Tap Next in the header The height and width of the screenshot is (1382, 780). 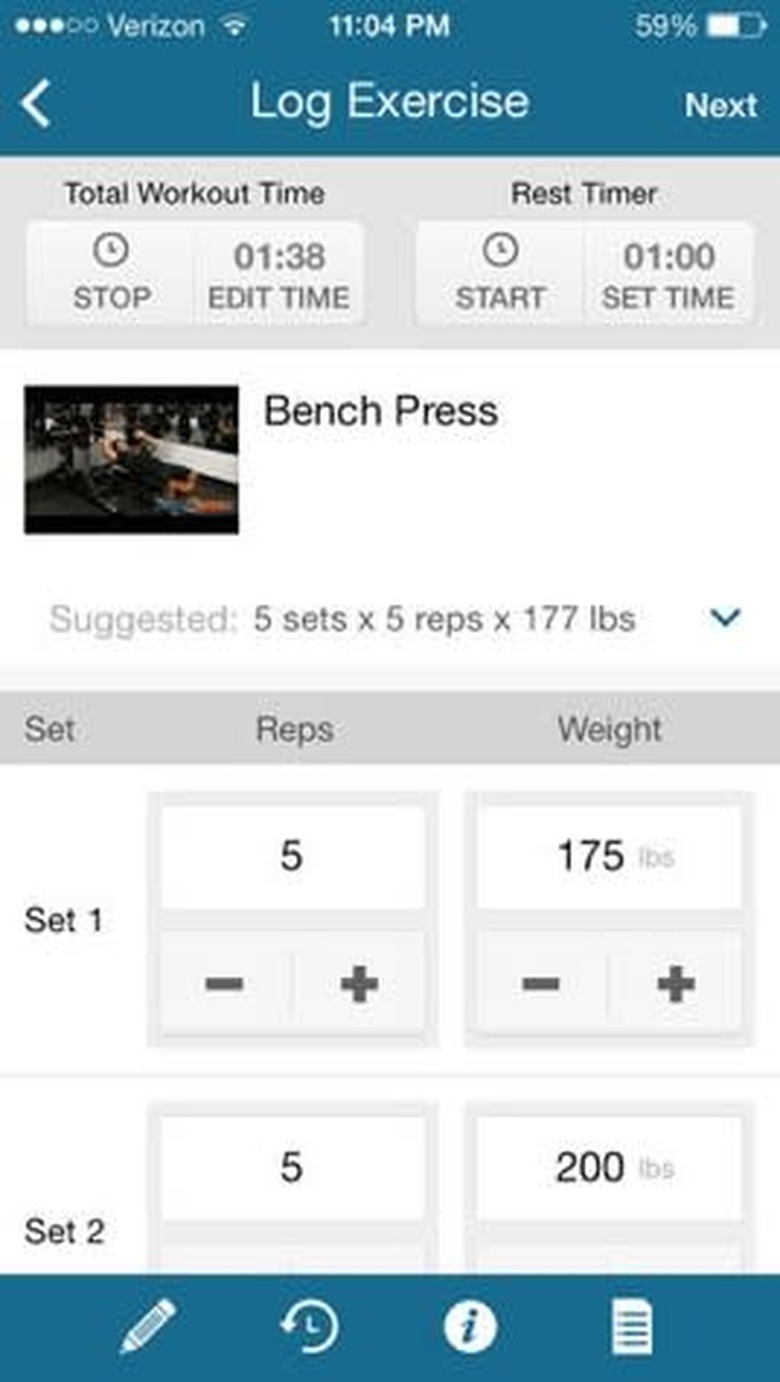(x=720, y=105)
